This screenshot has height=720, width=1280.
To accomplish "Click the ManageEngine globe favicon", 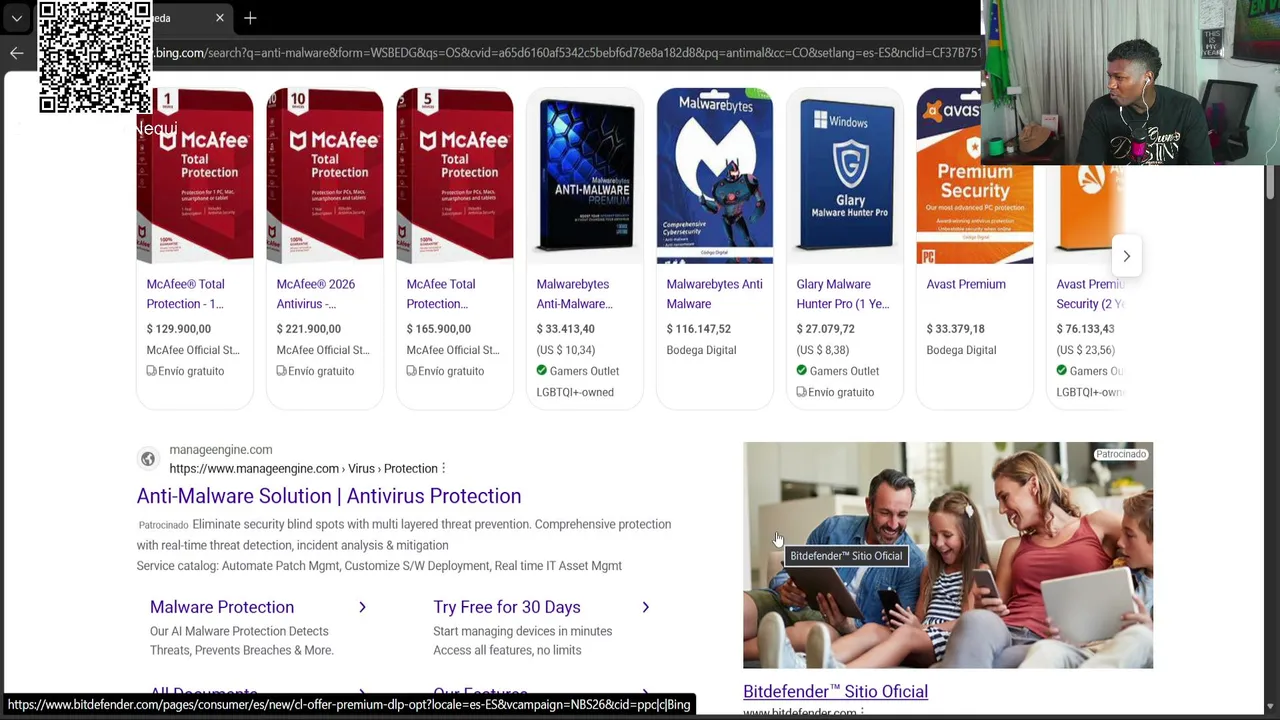I will 148,459.
